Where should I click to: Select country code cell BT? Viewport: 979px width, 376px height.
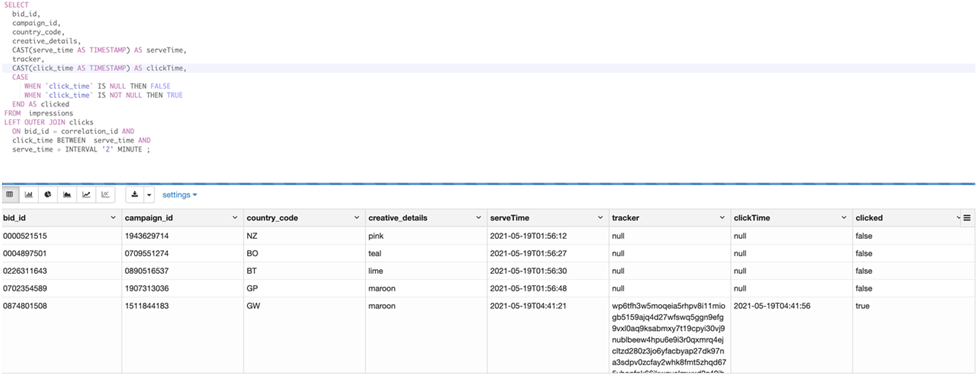click(304, 271)
